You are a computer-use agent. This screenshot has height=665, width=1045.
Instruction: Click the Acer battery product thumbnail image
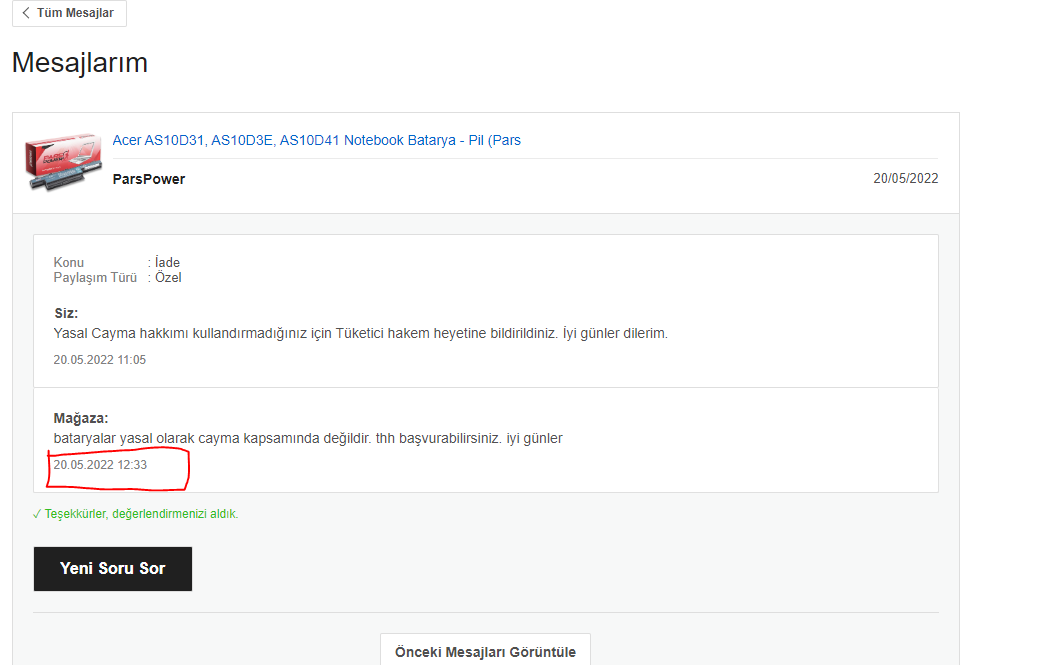pyautogui.click(x=63, y=162)
